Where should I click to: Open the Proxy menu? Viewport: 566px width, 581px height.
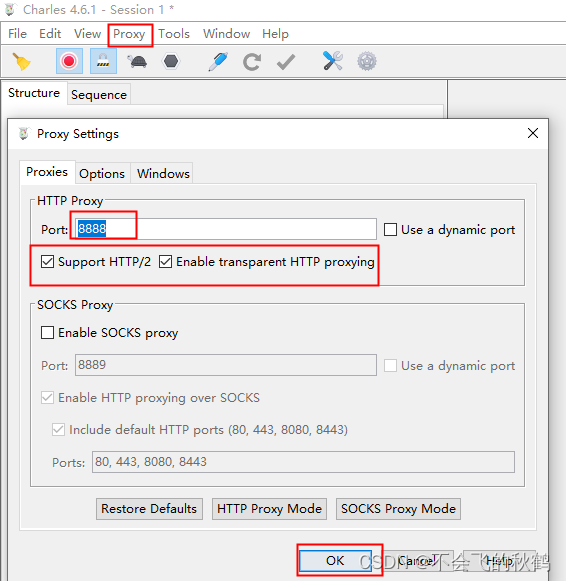tap(129, 34)
